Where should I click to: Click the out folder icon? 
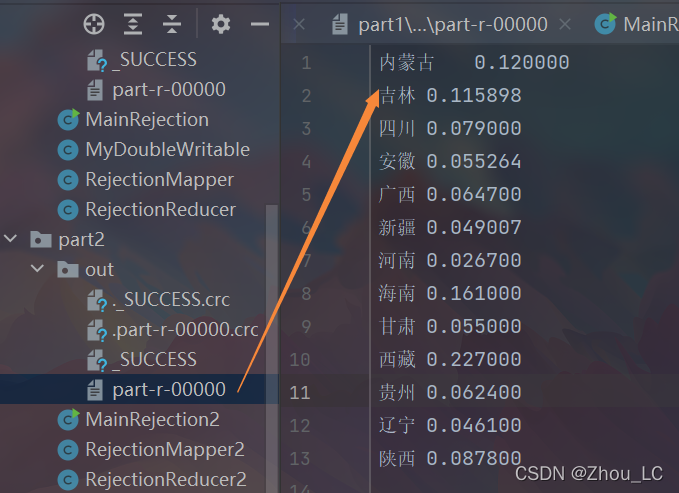[68, 269]
